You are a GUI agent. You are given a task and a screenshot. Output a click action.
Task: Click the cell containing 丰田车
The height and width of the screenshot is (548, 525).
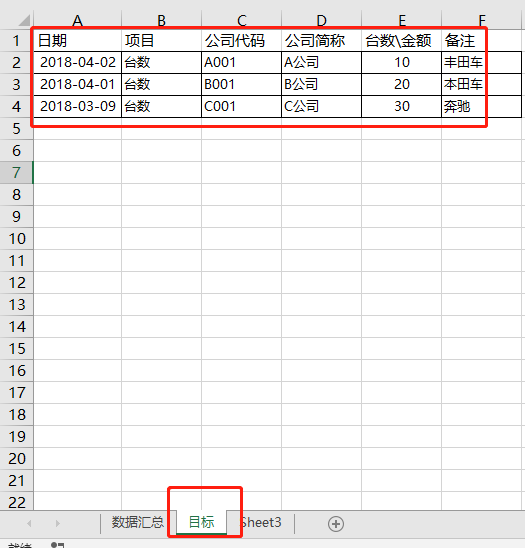482,63
